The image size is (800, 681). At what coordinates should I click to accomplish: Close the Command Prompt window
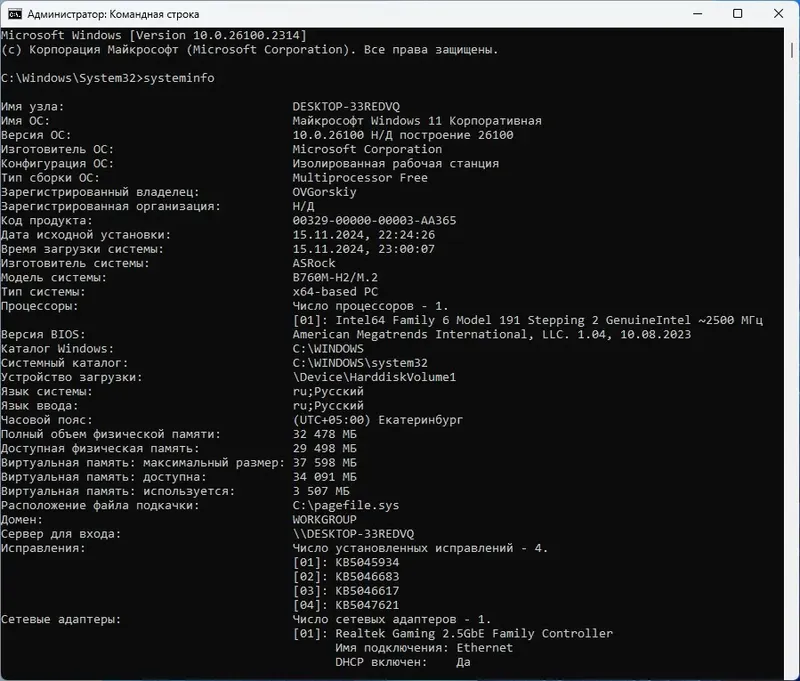tap(778, 14)
